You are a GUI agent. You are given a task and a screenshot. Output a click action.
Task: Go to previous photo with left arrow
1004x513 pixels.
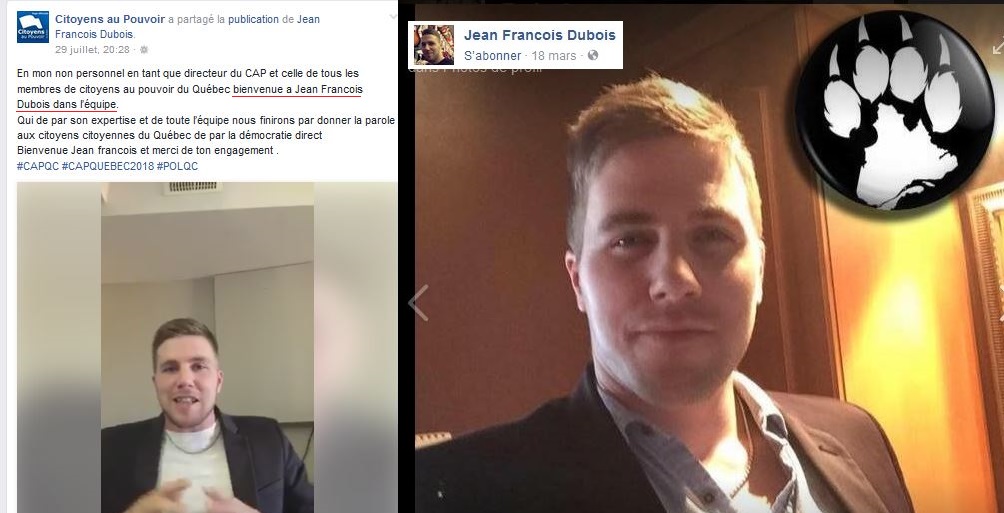pos(418,303)
